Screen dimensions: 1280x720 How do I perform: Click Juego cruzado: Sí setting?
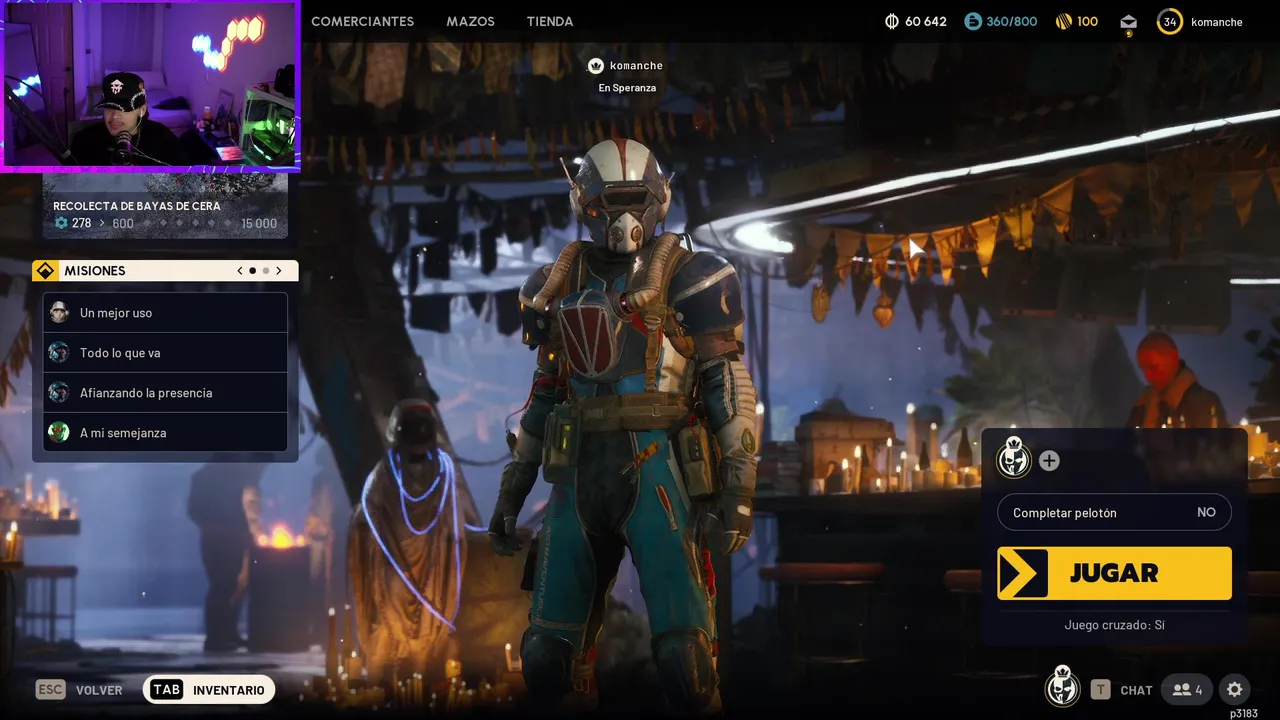(x=1114, y=625)
